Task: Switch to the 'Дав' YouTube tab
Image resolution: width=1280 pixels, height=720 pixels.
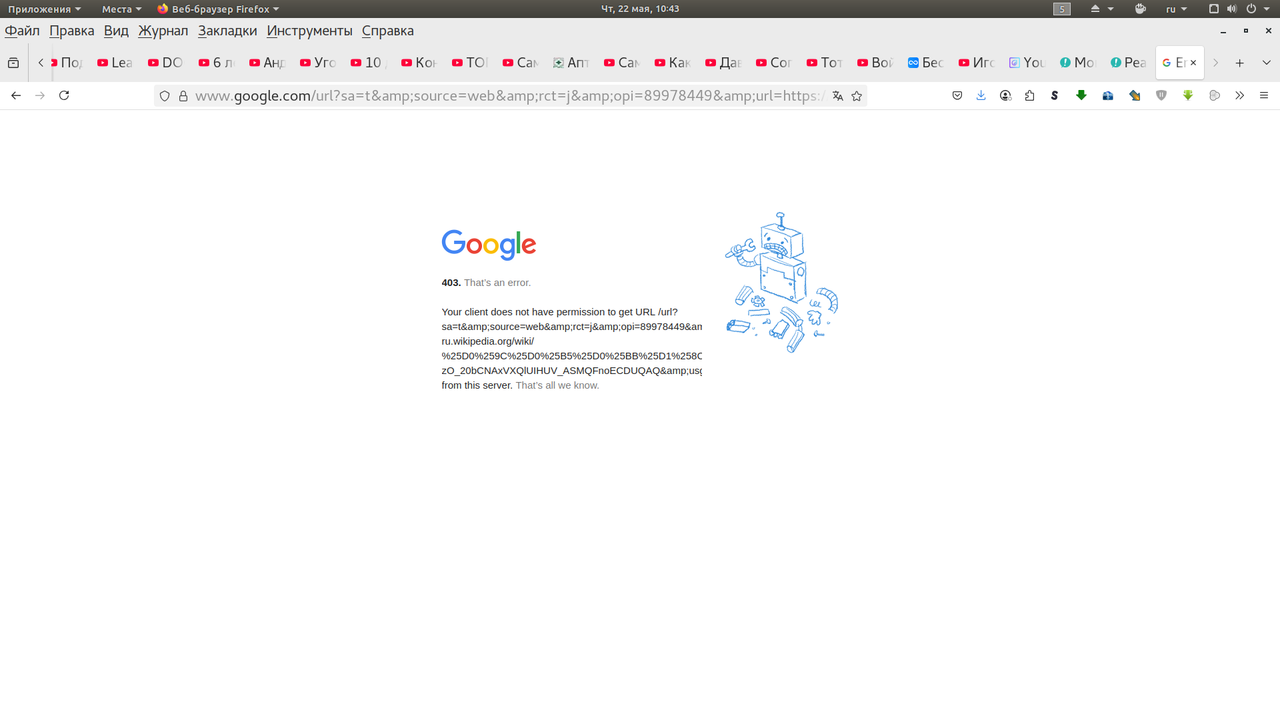Action: pyautogui.click(x=724, y=62)
